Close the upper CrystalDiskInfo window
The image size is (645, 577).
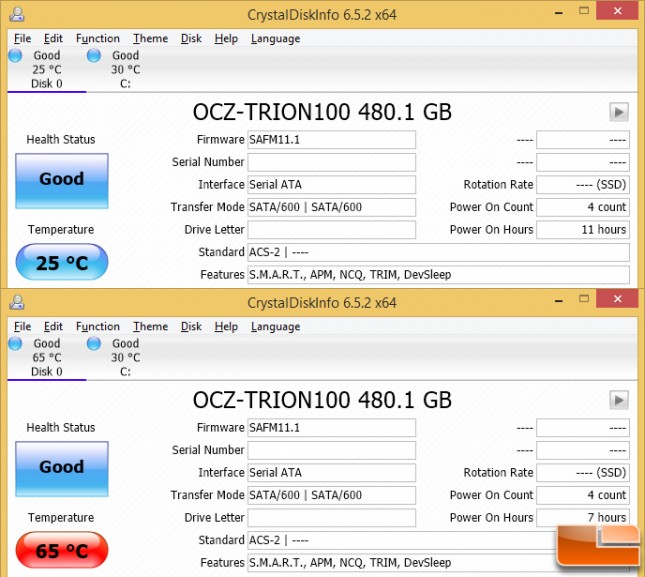(617, 11)
